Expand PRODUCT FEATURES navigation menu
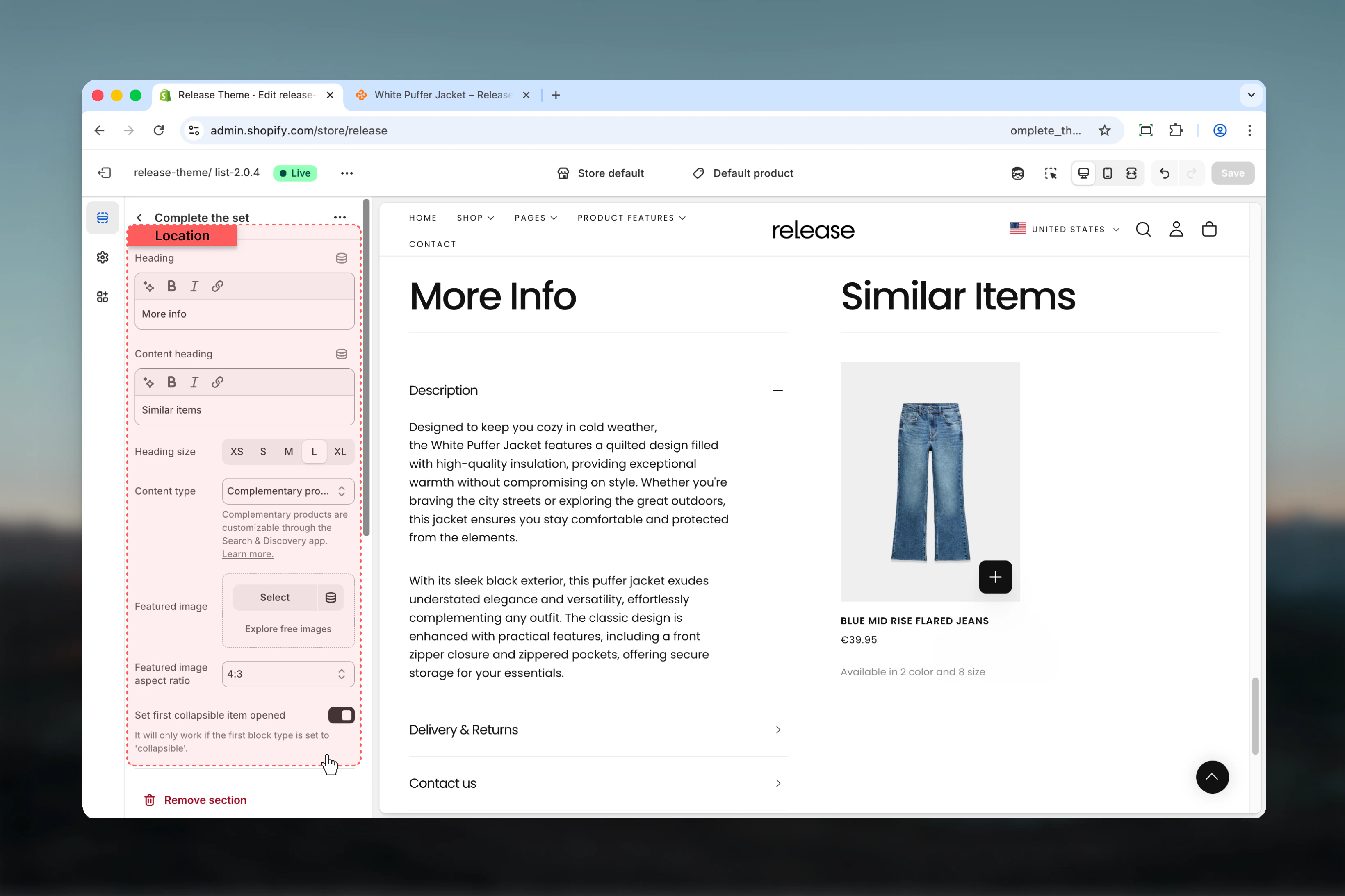Viewport: 1345px width, 896px height. (631, 218)
